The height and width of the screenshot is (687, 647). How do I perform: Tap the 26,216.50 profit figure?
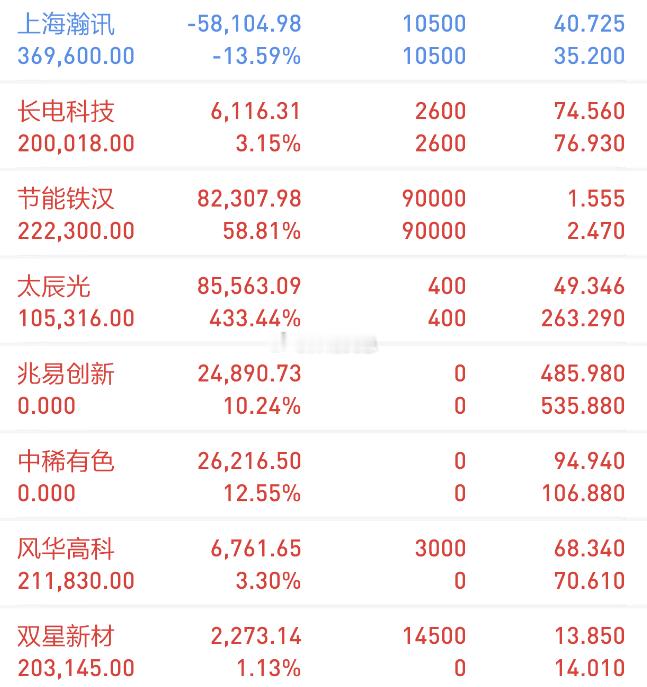pos(249,461)
